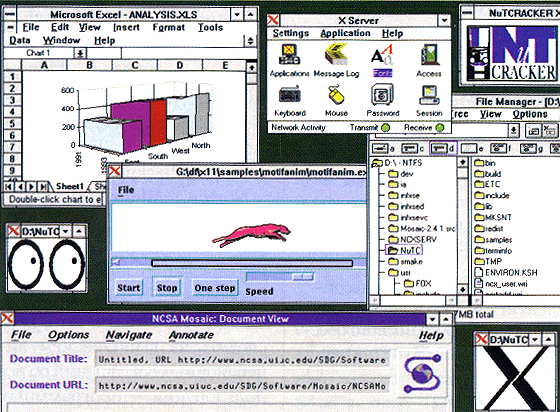The image size is (560, 412).
Task: Select drive c in File Manager
Action: tap(413, 148)
